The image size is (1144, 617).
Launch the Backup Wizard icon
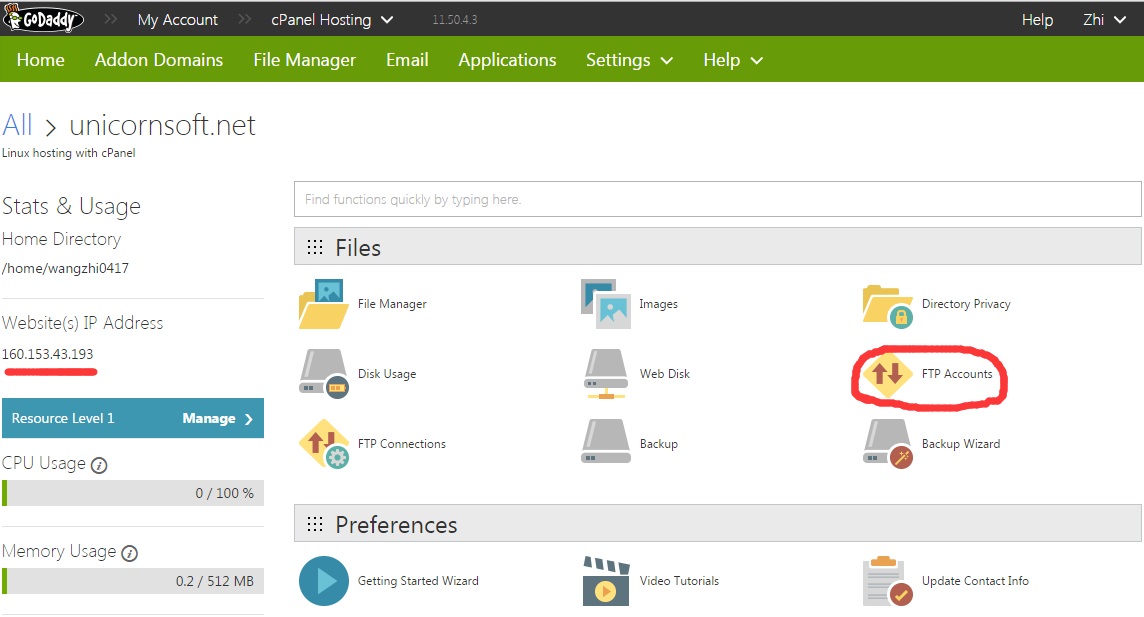pyautogui.click(x=887, y=444)
